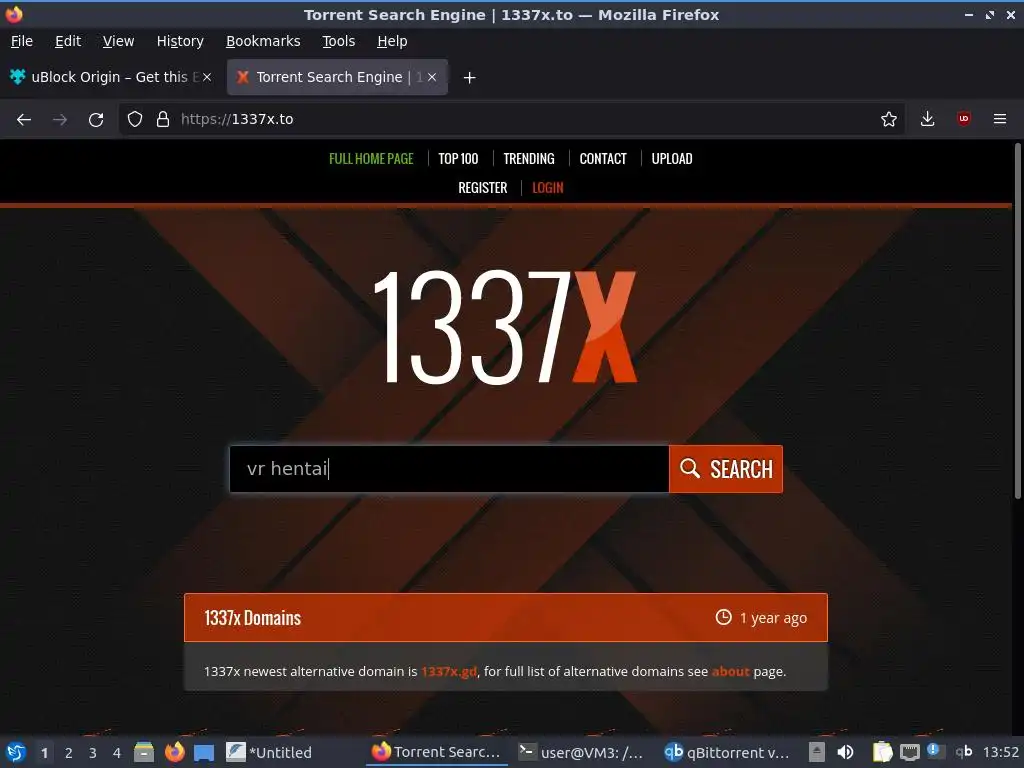Close the Torrent Search Engine tab
Image resolution: width=1024 pixels, height=768 pixels.
click(x=432, y=77)
